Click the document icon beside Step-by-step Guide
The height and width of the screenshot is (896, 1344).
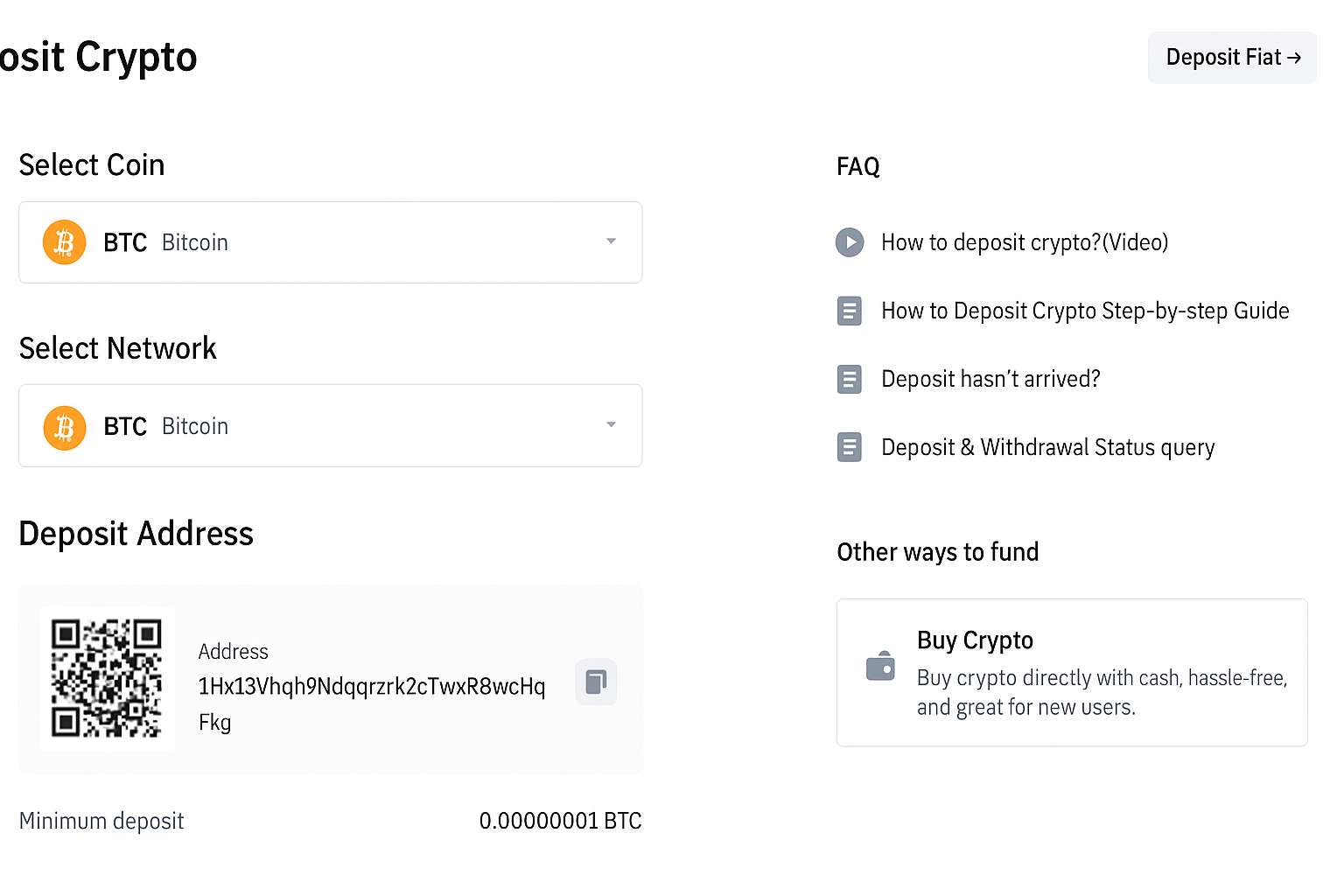point(850,311)
